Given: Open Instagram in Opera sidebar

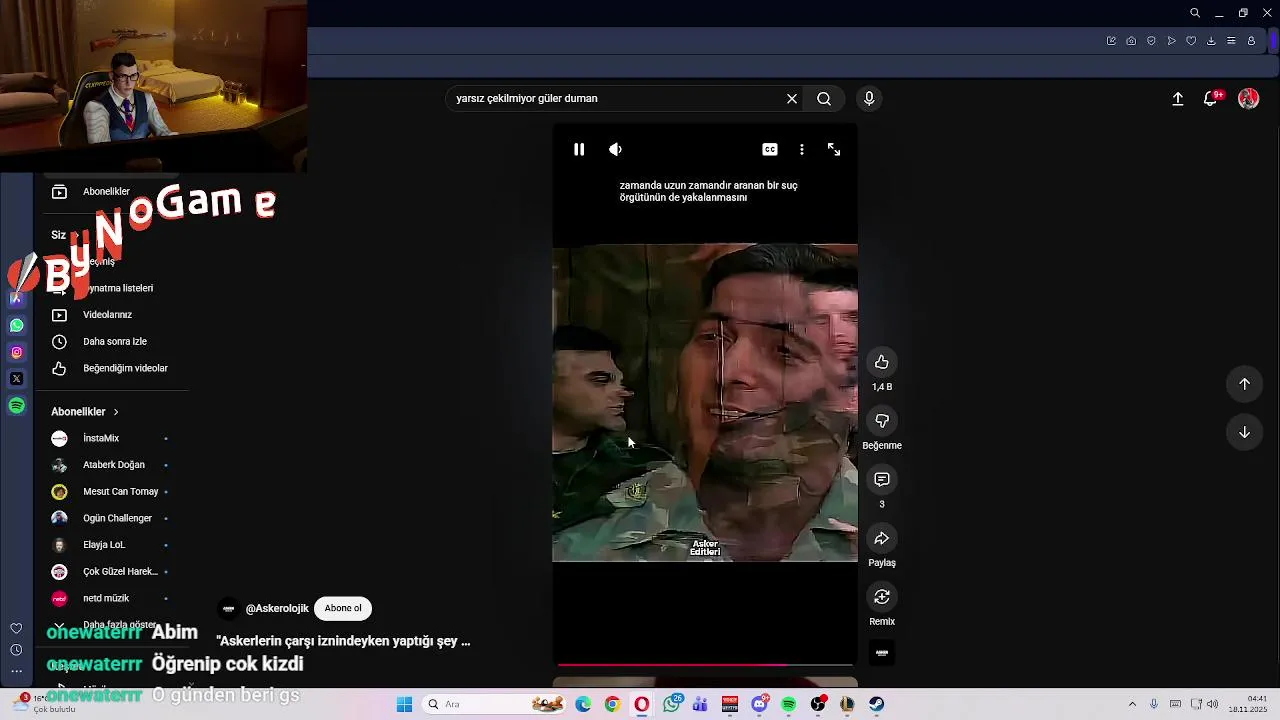Looking at the screenshot, I should click(x=17, y=352).
